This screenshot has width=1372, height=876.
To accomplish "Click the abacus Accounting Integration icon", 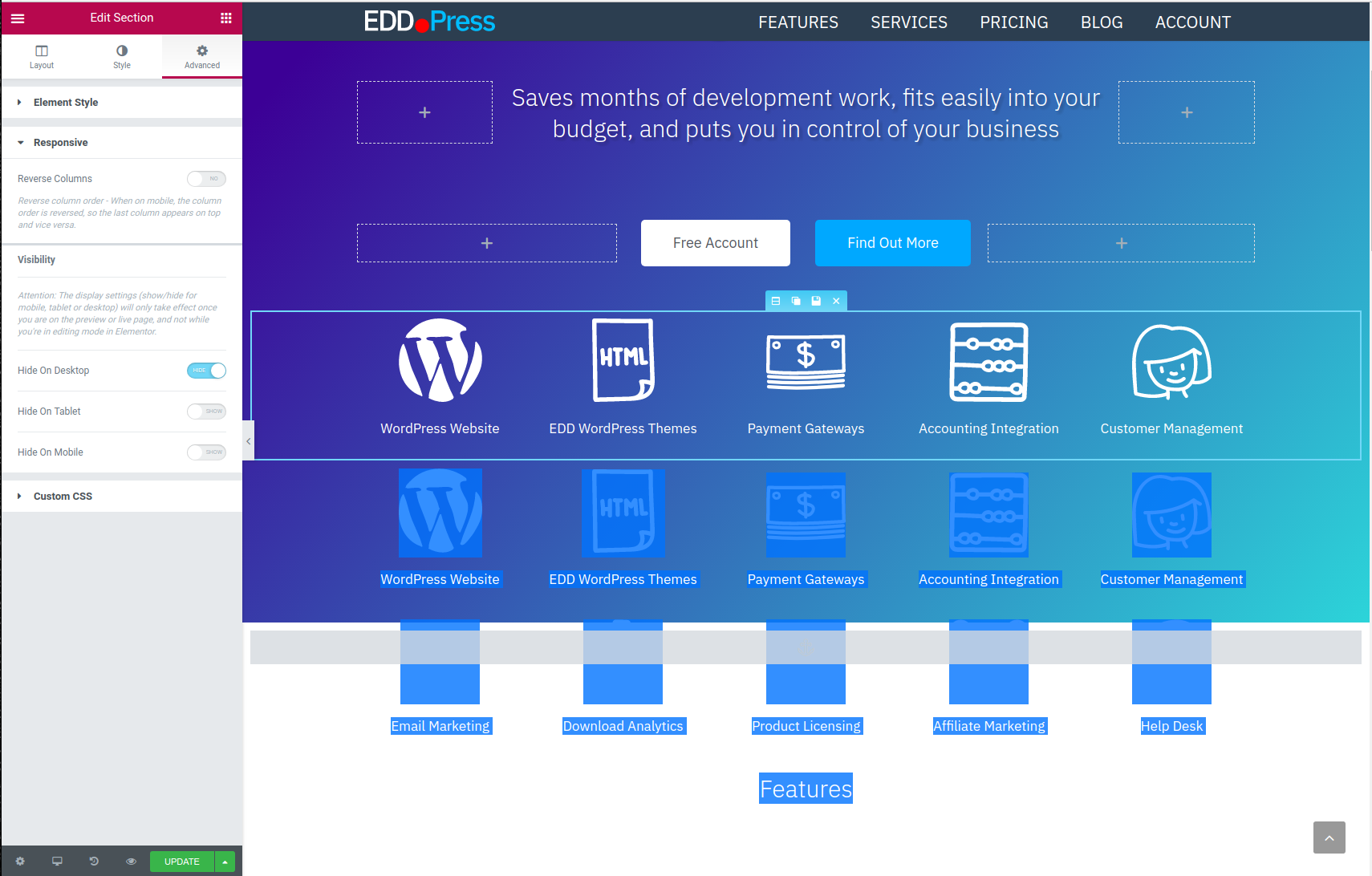I will (988, 362).
